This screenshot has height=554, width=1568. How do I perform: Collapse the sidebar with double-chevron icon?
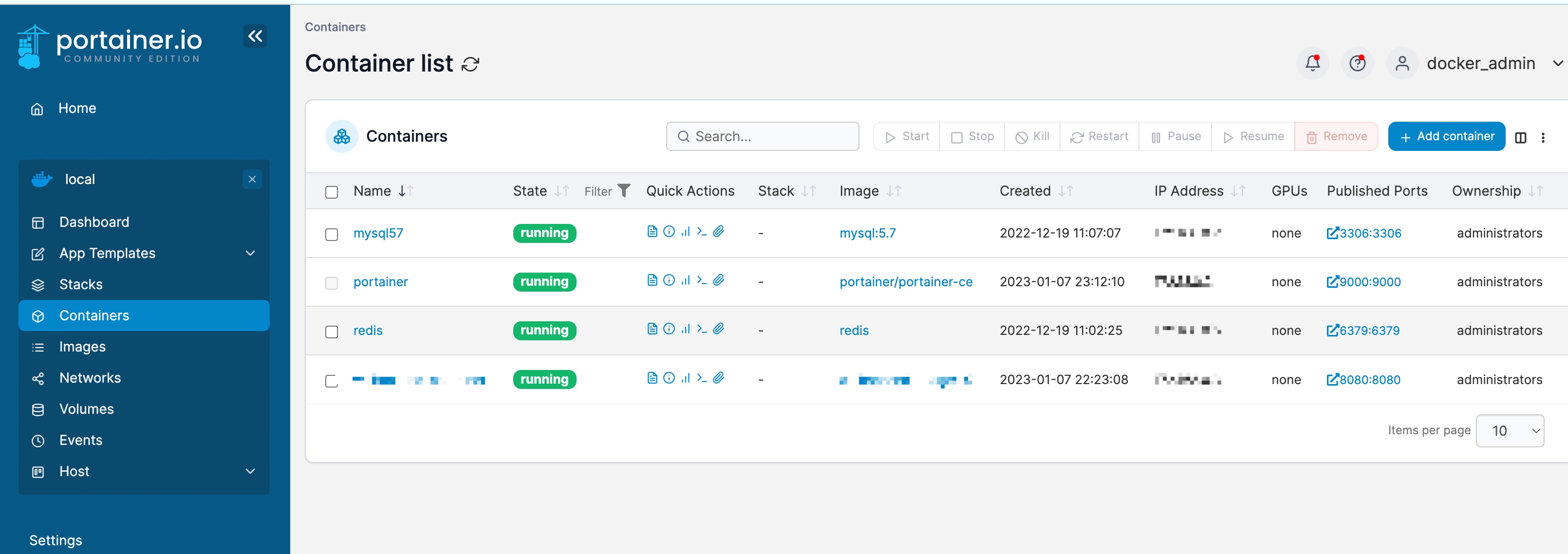[255, 36]
